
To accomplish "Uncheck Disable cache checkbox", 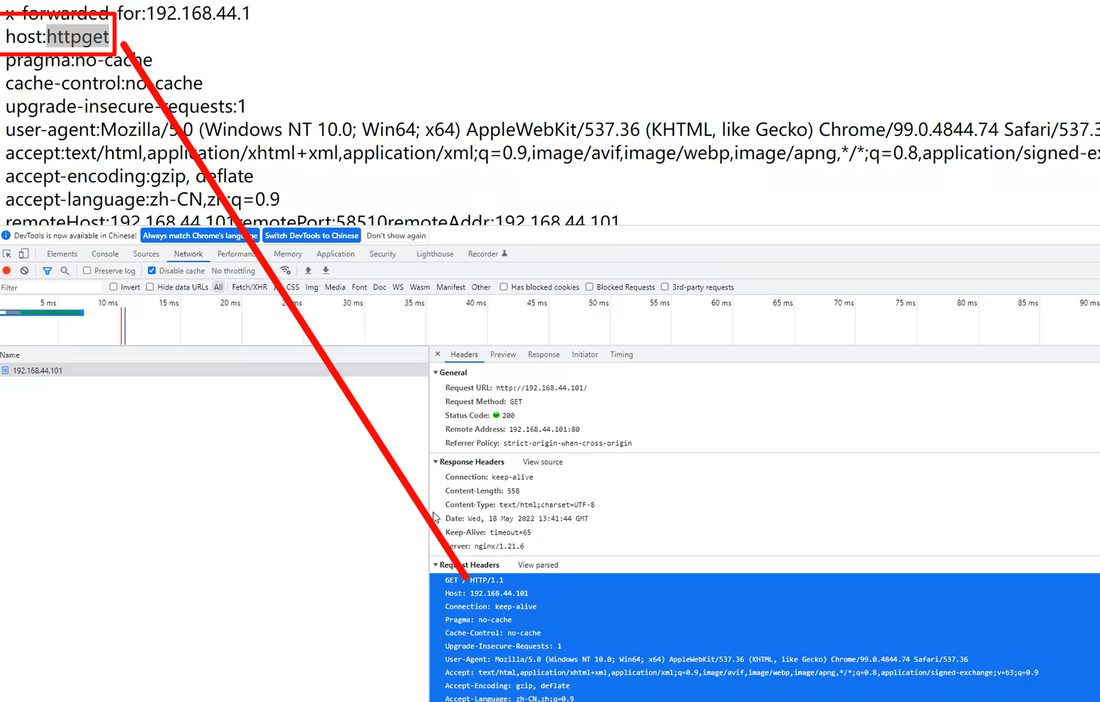I will point(152,271).
